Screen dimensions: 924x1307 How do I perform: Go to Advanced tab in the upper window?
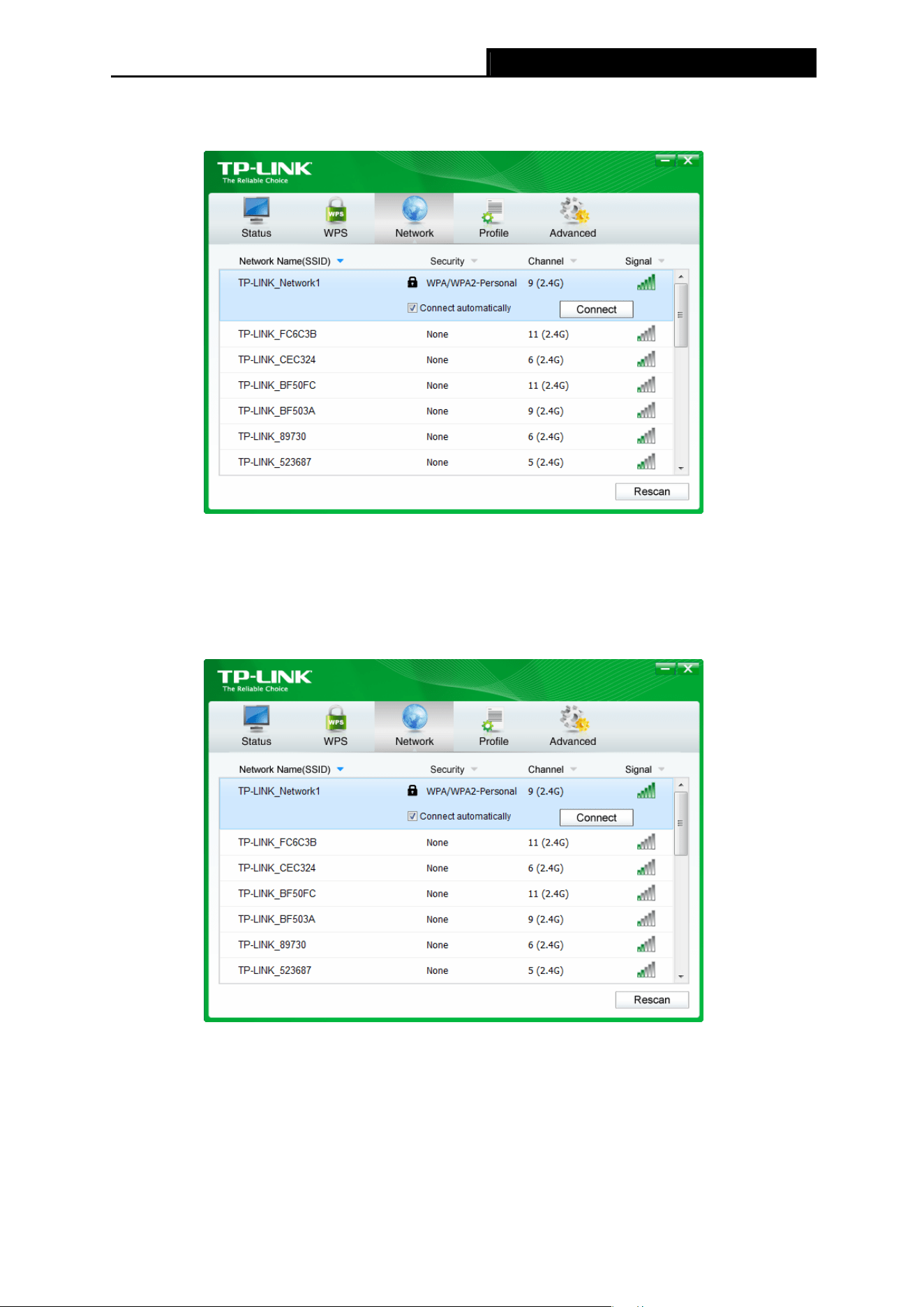point(573,218)
